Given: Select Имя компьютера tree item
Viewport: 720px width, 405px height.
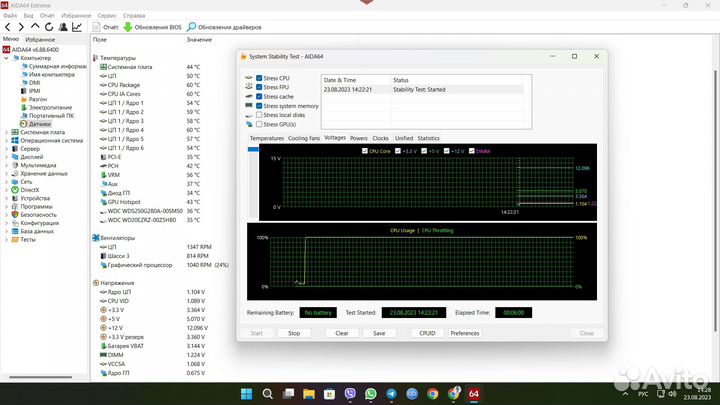Looking at the screenshot, I should click(x=48, y=74).
